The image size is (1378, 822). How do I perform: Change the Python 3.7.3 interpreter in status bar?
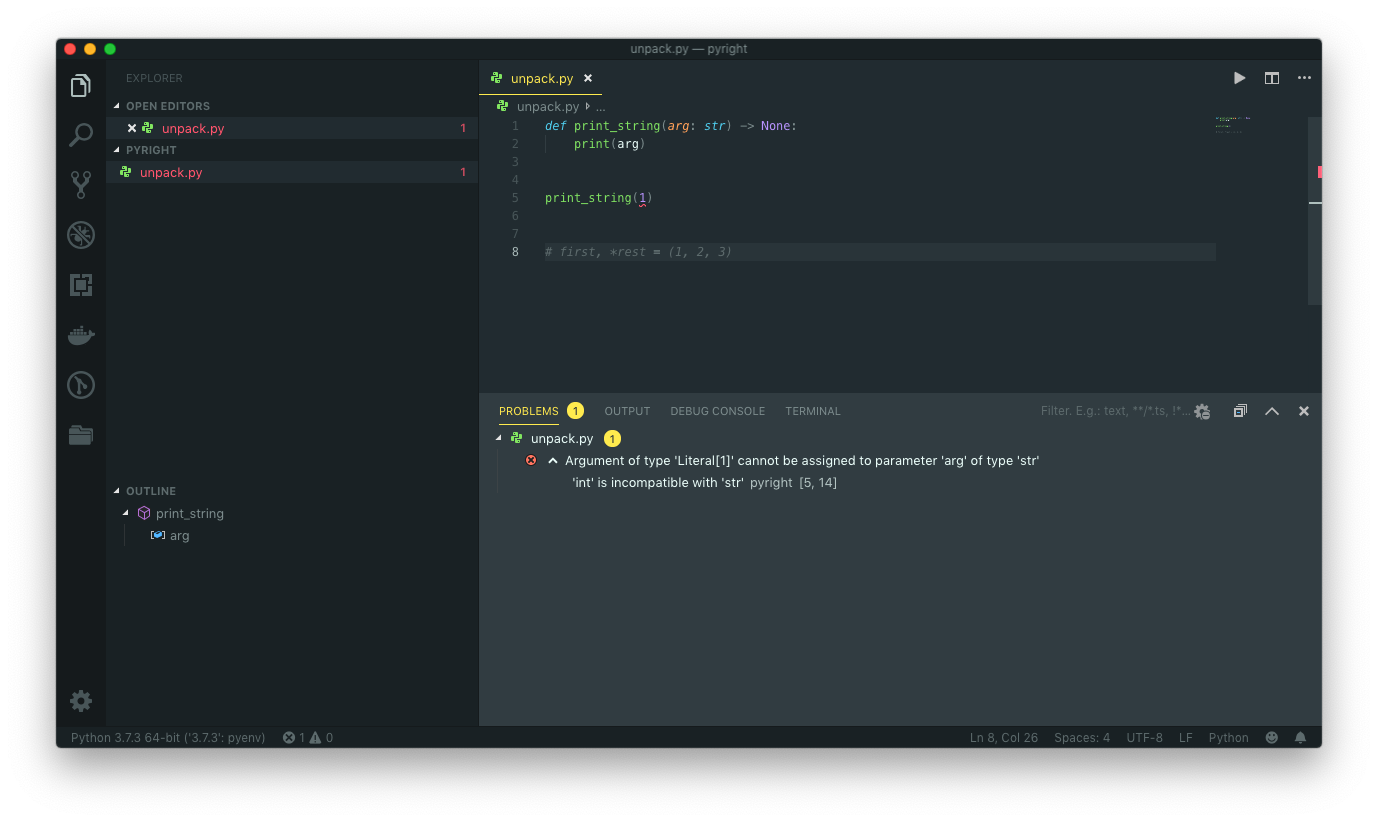pyautogui.click(x=165, y=737)
